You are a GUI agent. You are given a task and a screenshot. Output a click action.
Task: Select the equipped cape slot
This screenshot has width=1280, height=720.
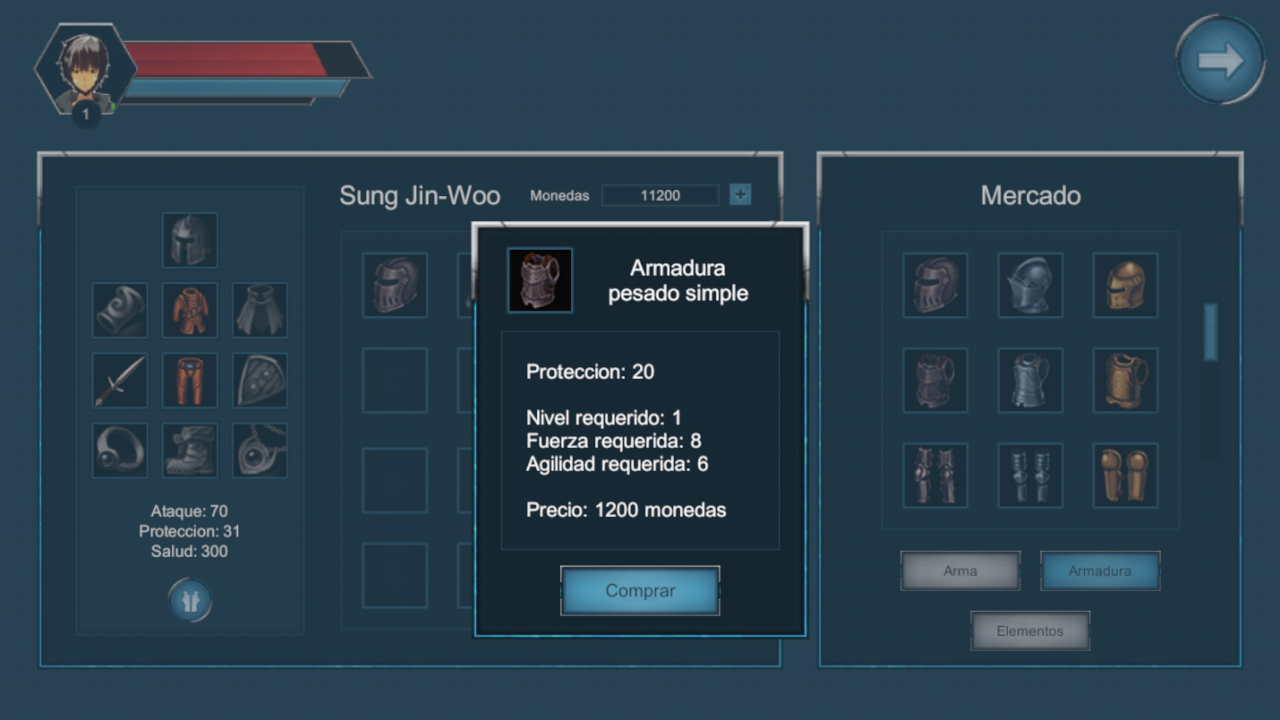[x=260, y=310]
